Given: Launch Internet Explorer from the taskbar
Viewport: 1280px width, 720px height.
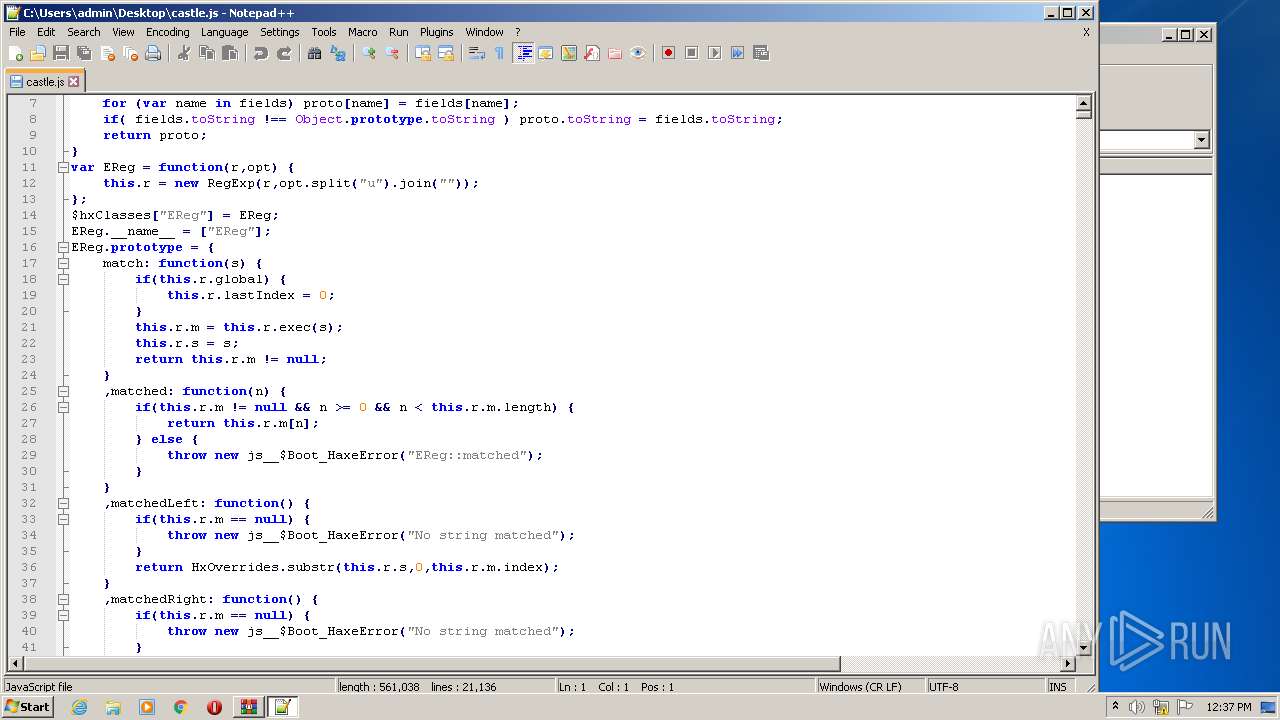Looking at the screenshot, I should click(79, 707).
